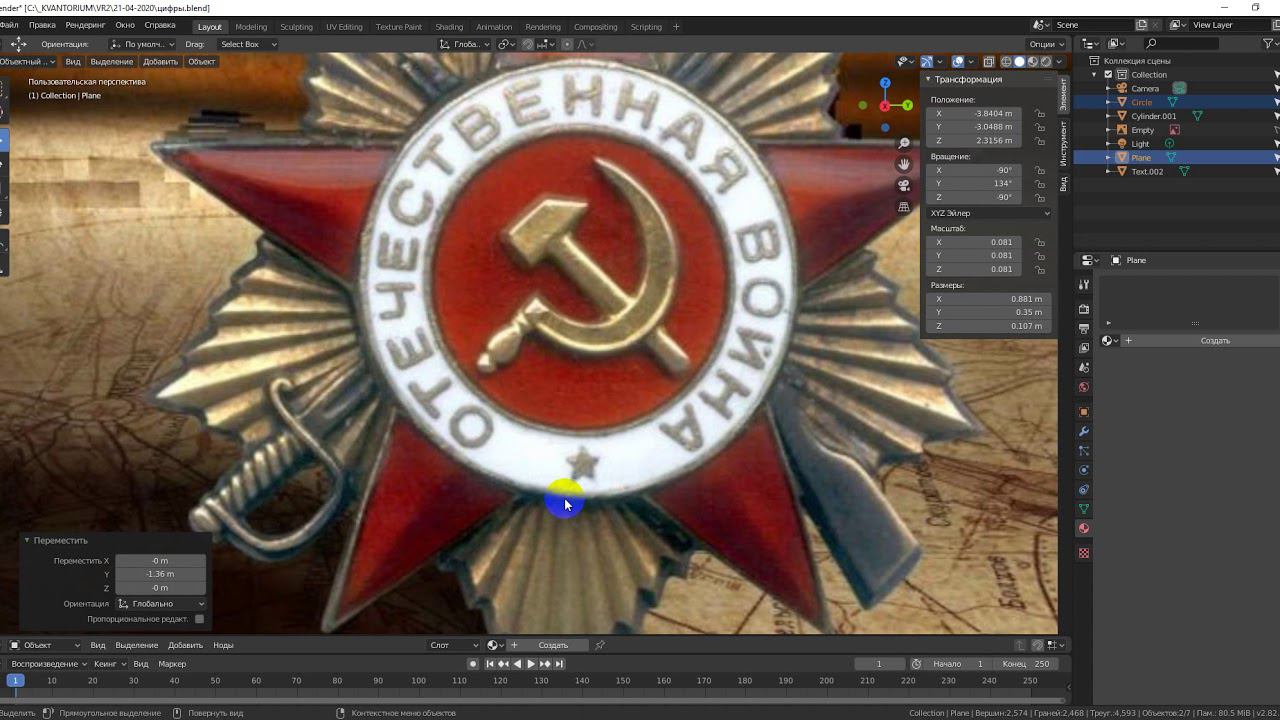Switch to the Shading workspace tab
The width and height of the screenshot is (1280, 720).
(449, 27)
